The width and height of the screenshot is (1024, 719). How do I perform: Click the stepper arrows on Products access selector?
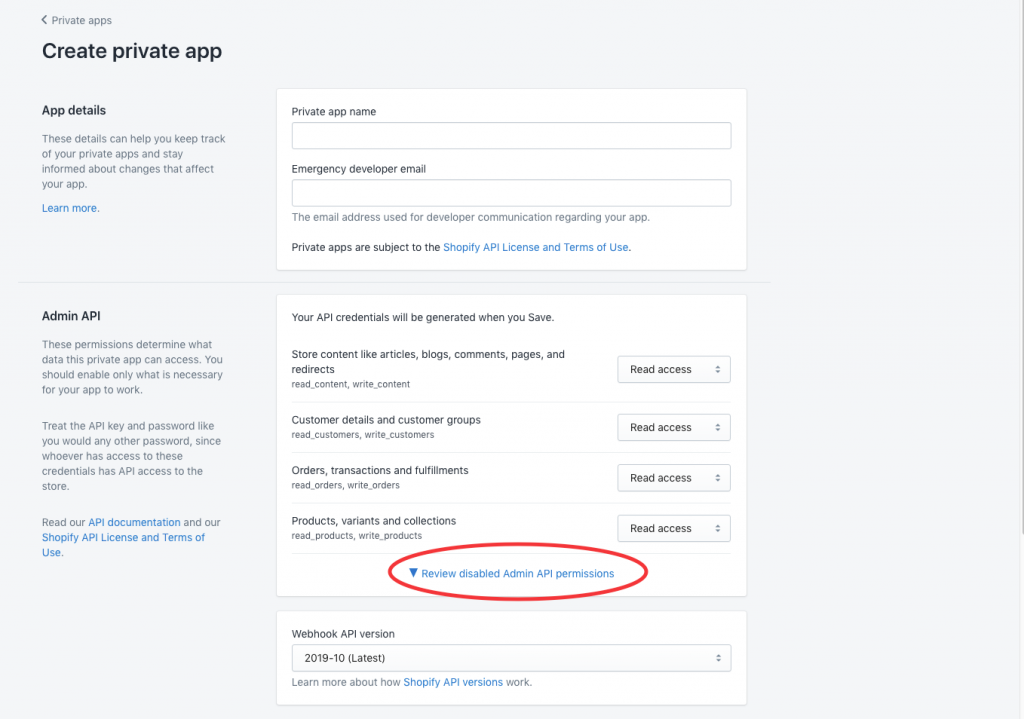(x=717, y=528)
